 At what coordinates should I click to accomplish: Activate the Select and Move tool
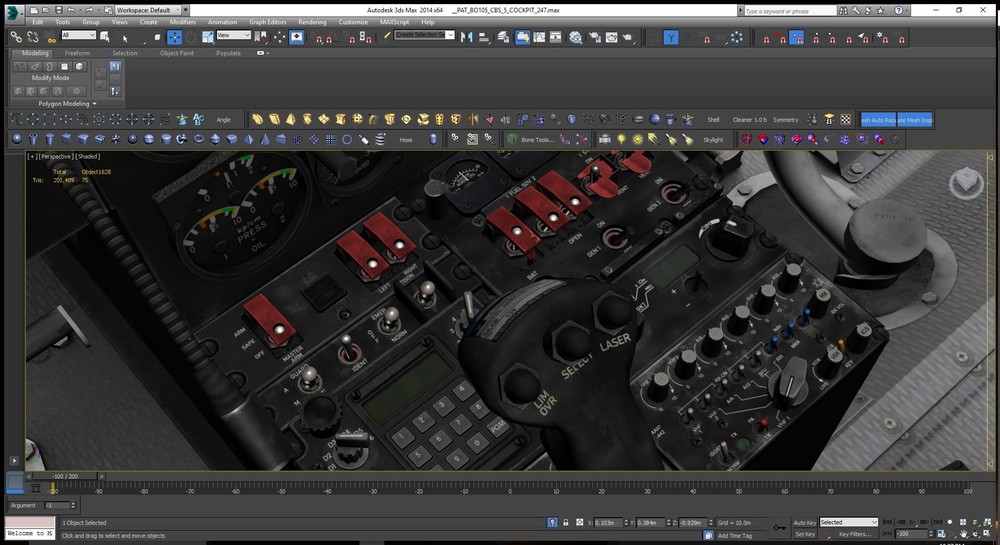click(174, 37)
